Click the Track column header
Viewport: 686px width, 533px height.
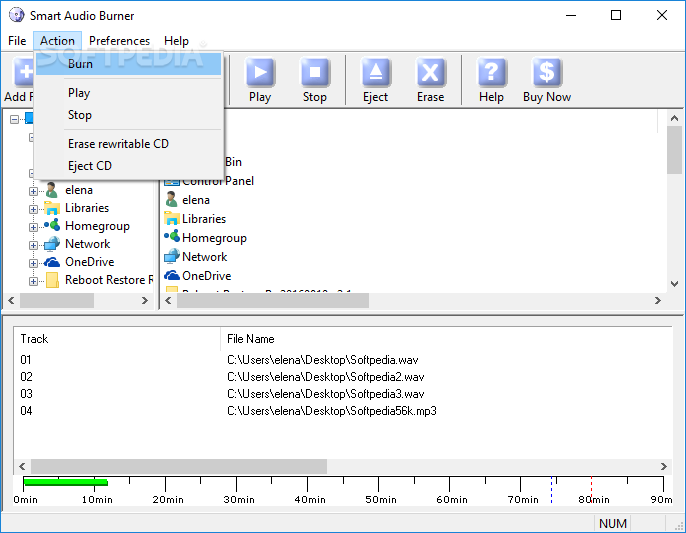click(x=117, y=339)
